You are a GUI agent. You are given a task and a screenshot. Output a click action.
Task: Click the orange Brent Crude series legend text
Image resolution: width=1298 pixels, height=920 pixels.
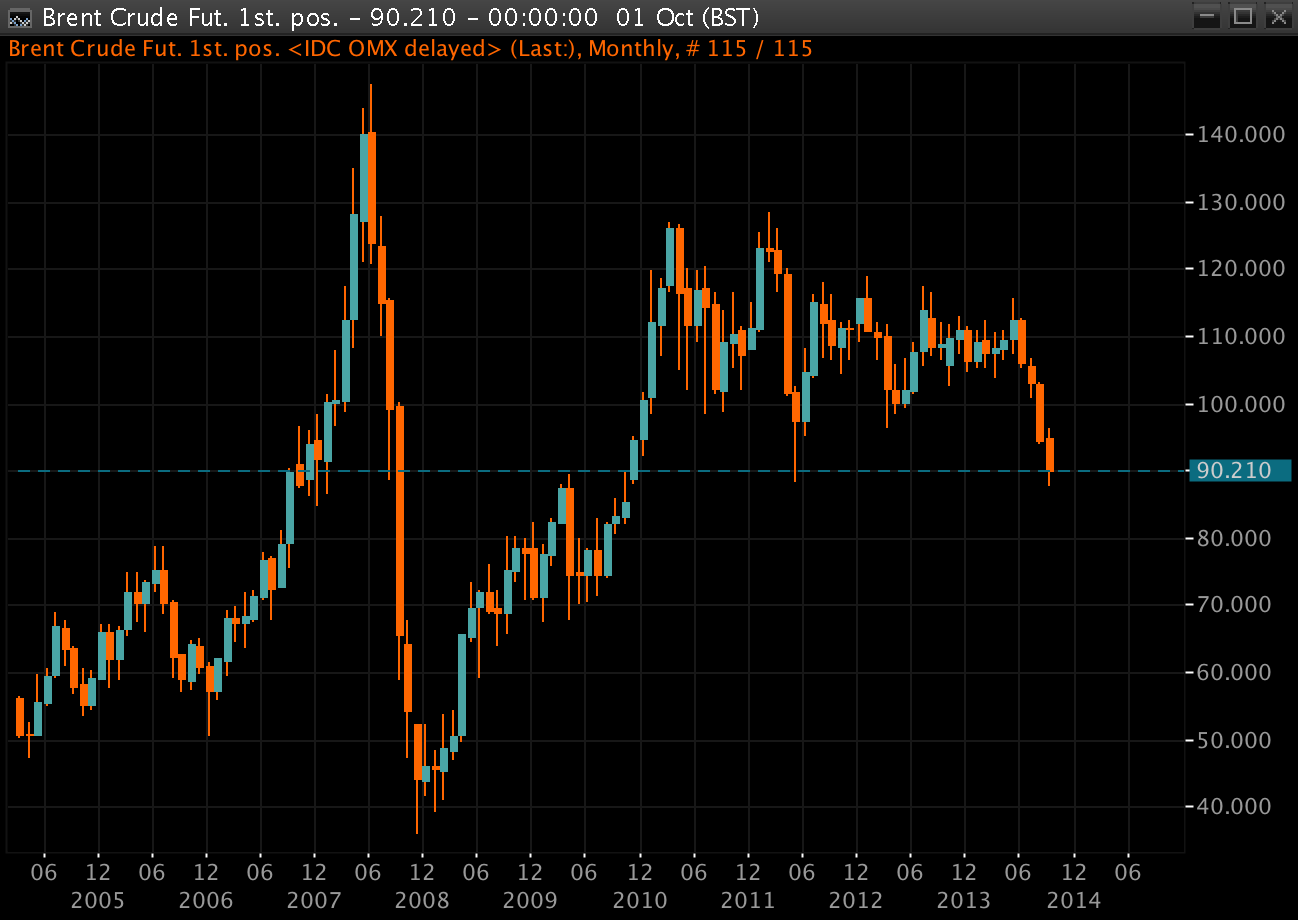point(410,49)
